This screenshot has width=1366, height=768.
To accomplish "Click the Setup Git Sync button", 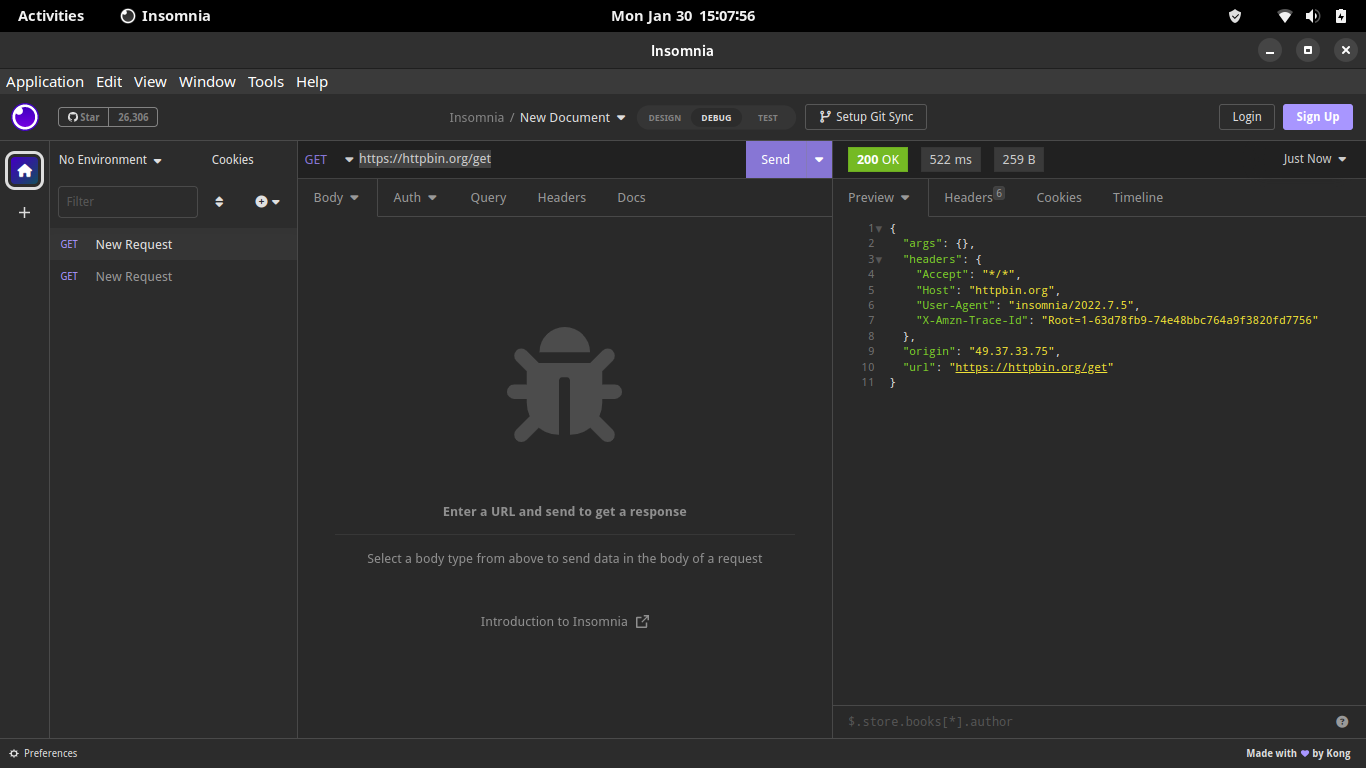I will point(865,117).
